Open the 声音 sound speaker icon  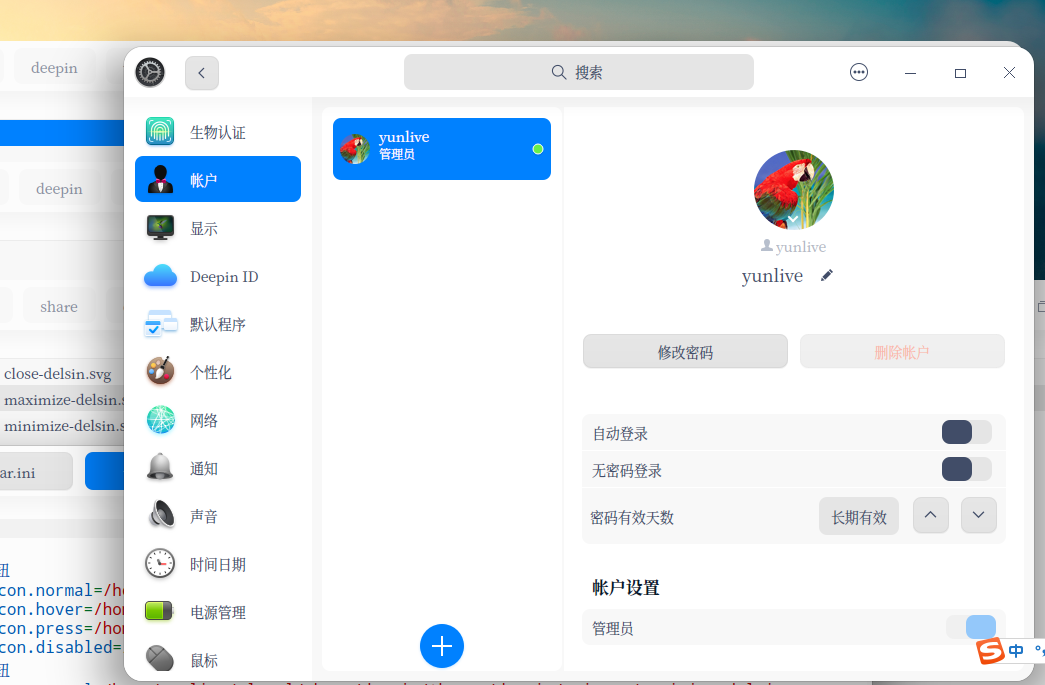point(161,515)
